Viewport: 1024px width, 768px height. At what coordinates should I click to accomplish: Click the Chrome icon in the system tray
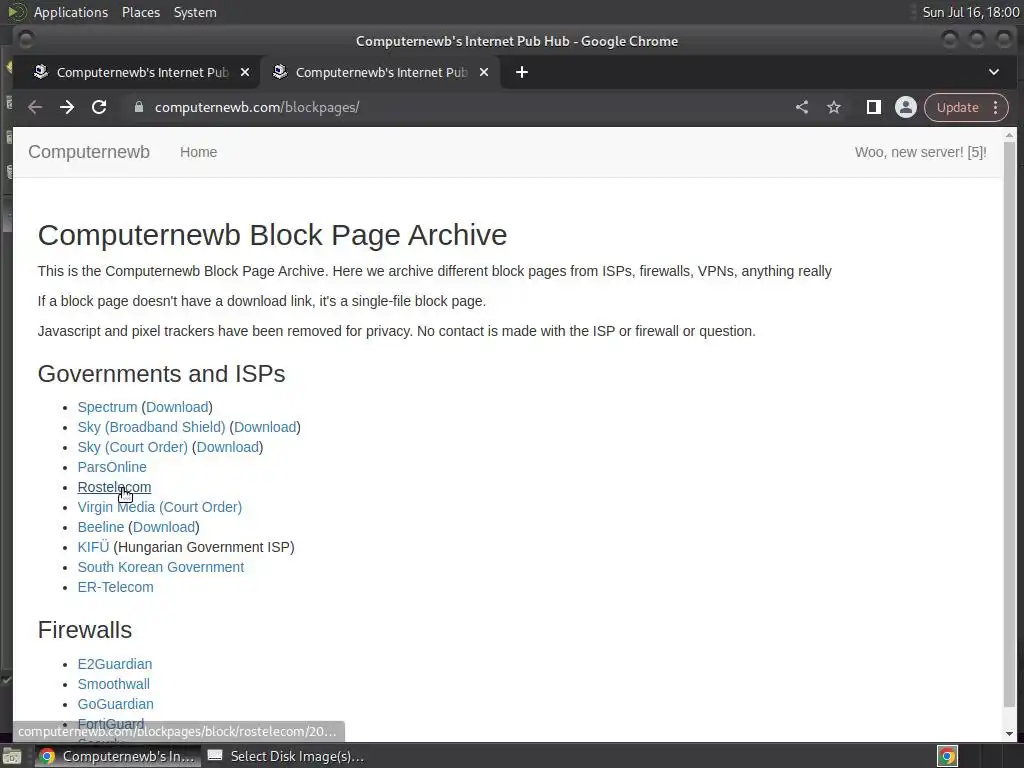point(947,756)
